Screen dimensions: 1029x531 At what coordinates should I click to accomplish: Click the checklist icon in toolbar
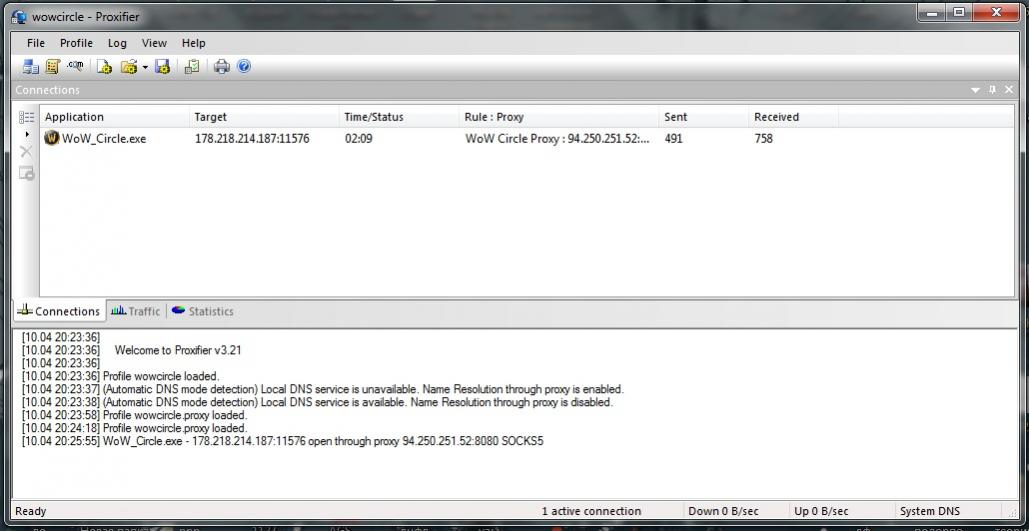pyautogui.click(x=192, y=67)
